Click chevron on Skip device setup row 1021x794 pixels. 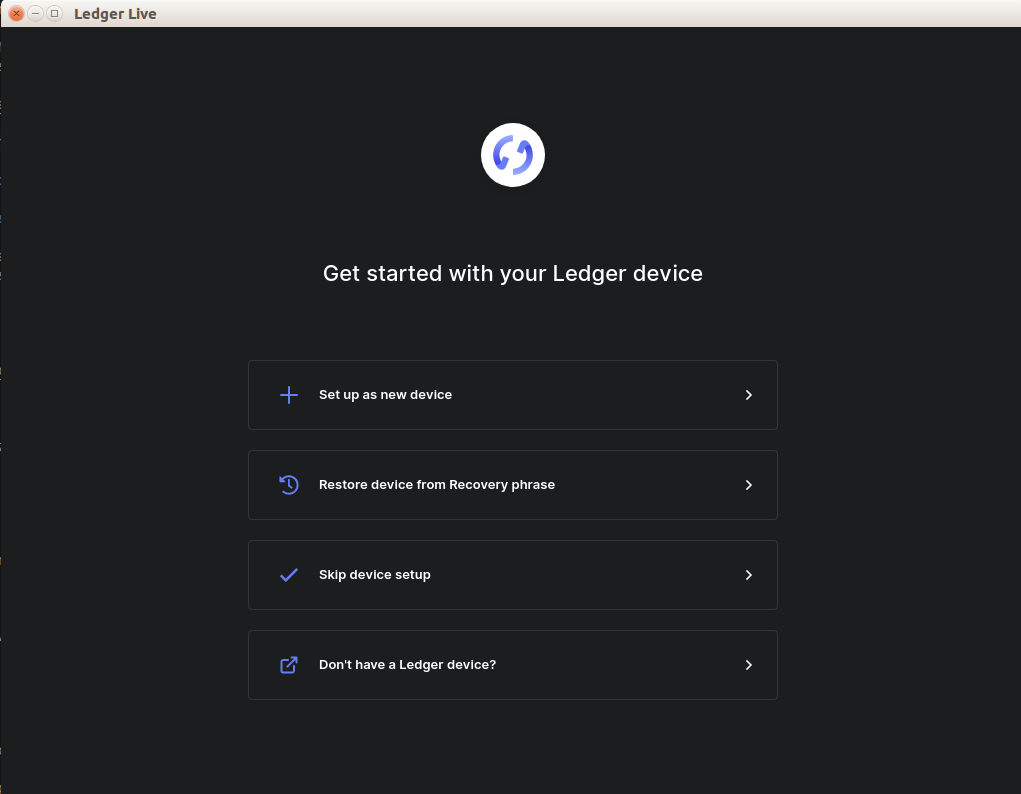(748, 574)
